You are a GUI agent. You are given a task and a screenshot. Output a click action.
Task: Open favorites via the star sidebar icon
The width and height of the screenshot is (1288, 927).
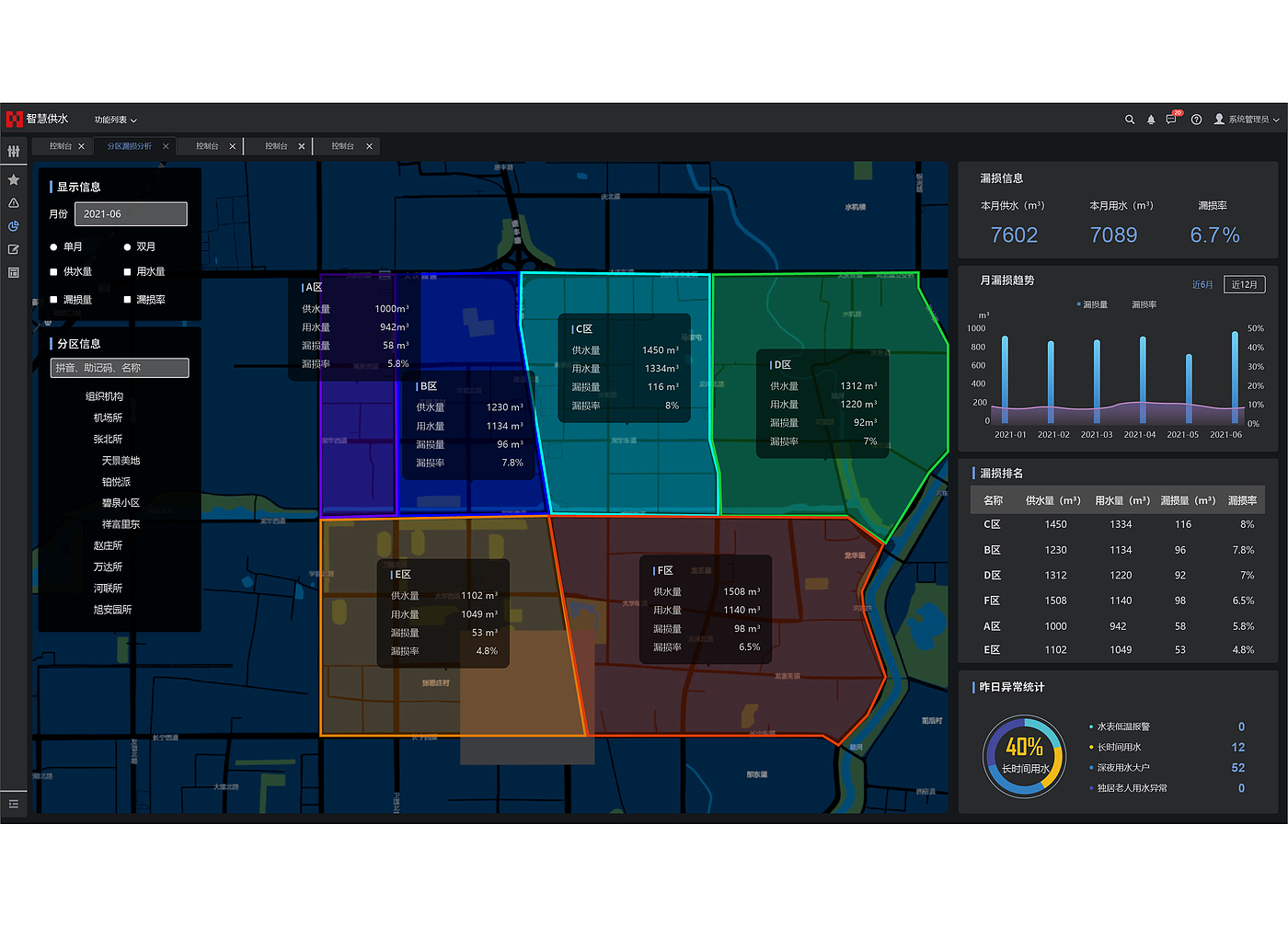point(14,180)
